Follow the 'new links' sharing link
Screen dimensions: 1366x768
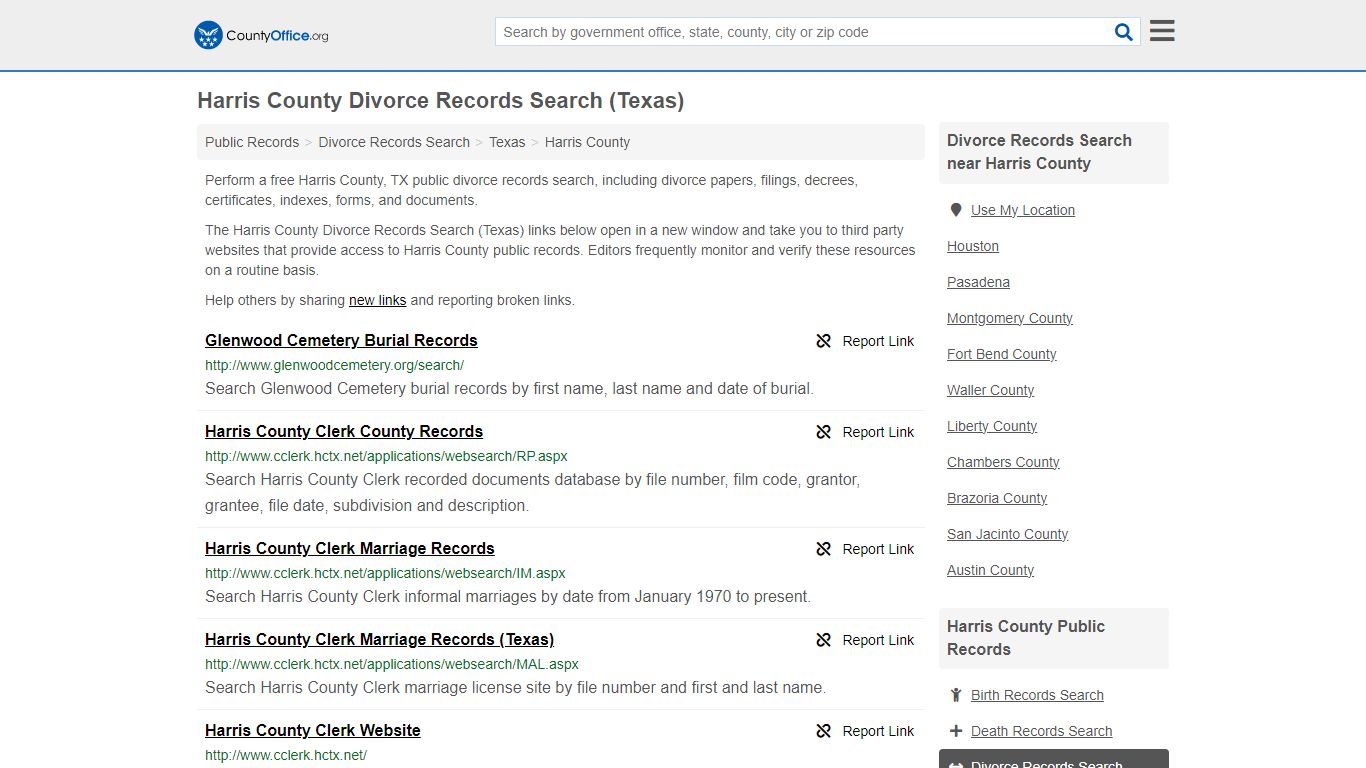point(377,300)
